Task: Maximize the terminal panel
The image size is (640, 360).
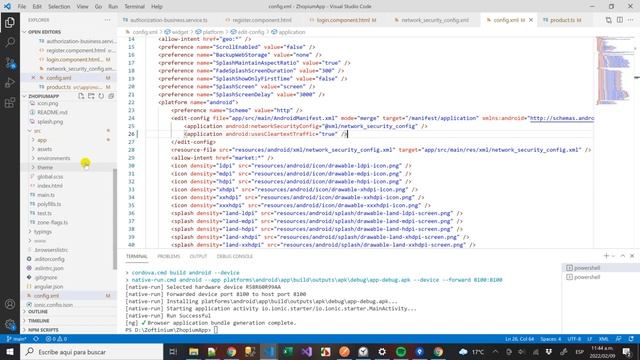Action: [622, 256]
